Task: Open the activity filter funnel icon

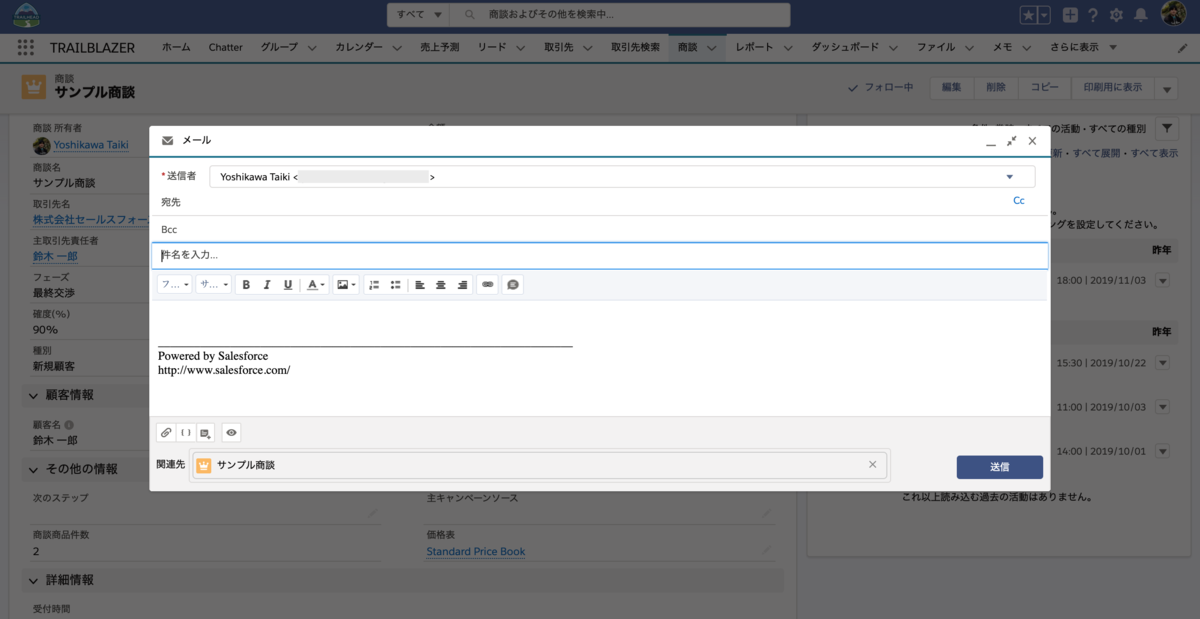Action: (x=1167, y=129)
